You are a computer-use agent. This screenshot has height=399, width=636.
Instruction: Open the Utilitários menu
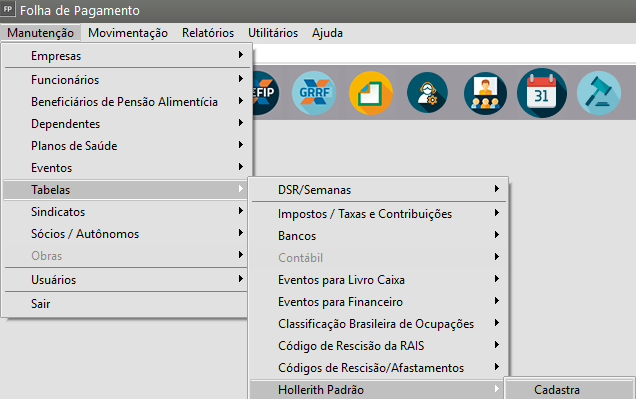tap(273, 33)
